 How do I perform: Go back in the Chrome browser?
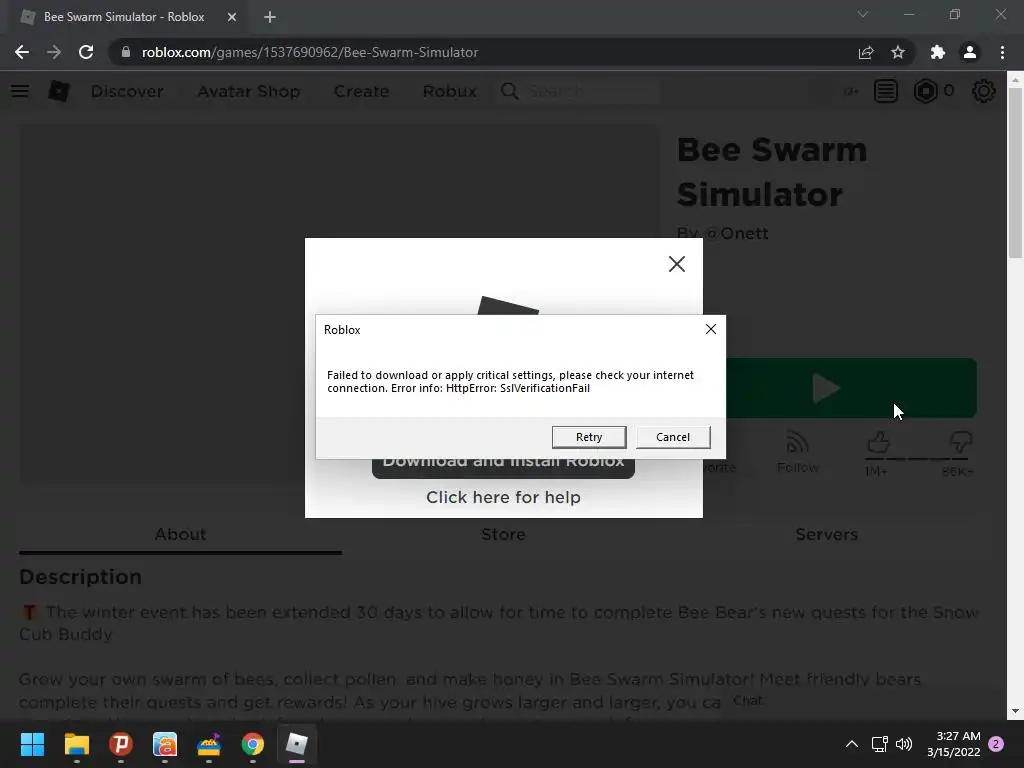pos(22,52)
